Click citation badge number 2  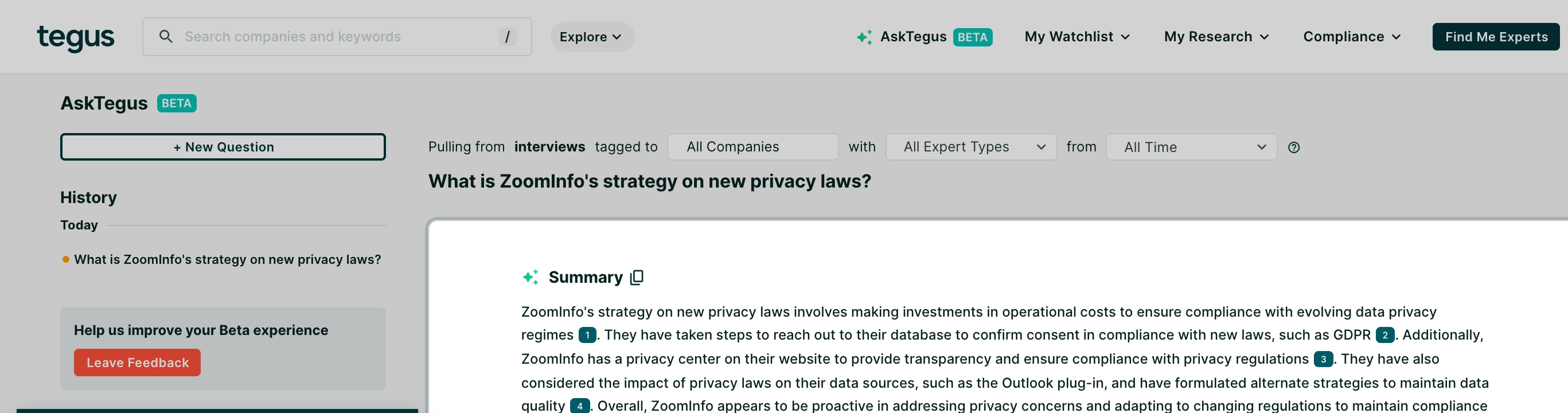coord(1384,335)
